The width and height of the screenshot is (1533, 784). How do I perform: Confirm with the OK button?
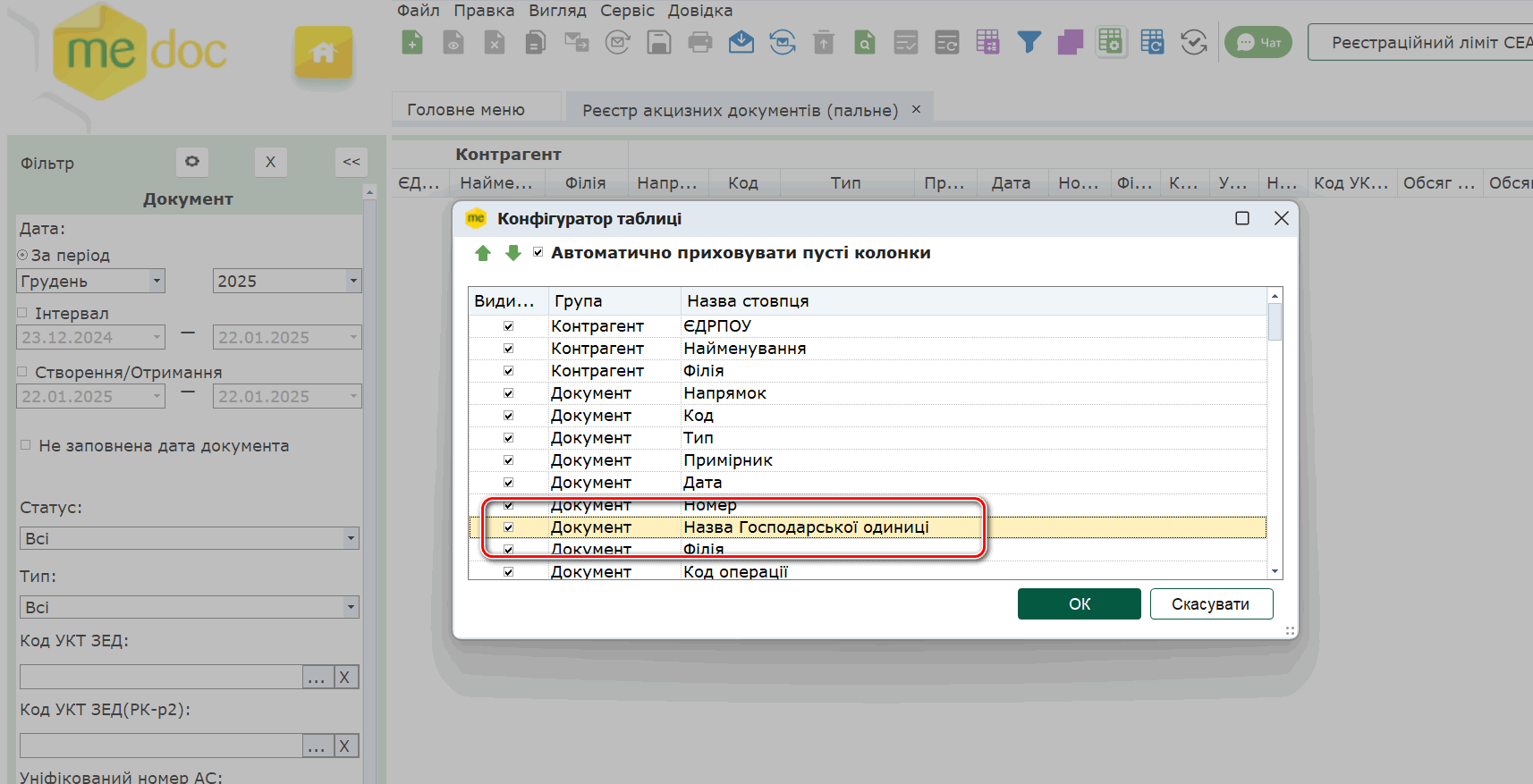[x=1079, y=604]
